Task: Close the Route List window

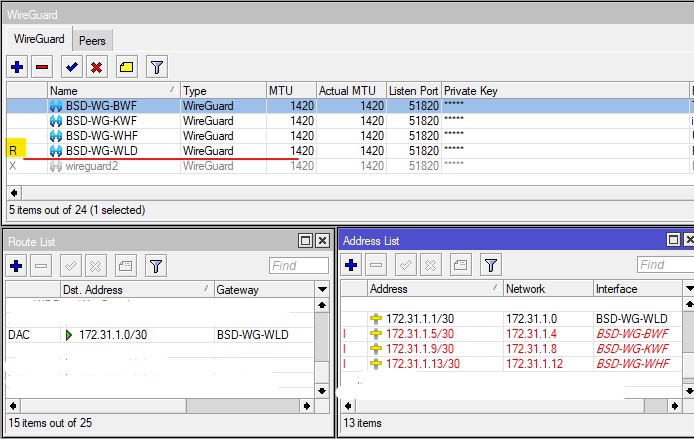Action: tap(323, 241)
